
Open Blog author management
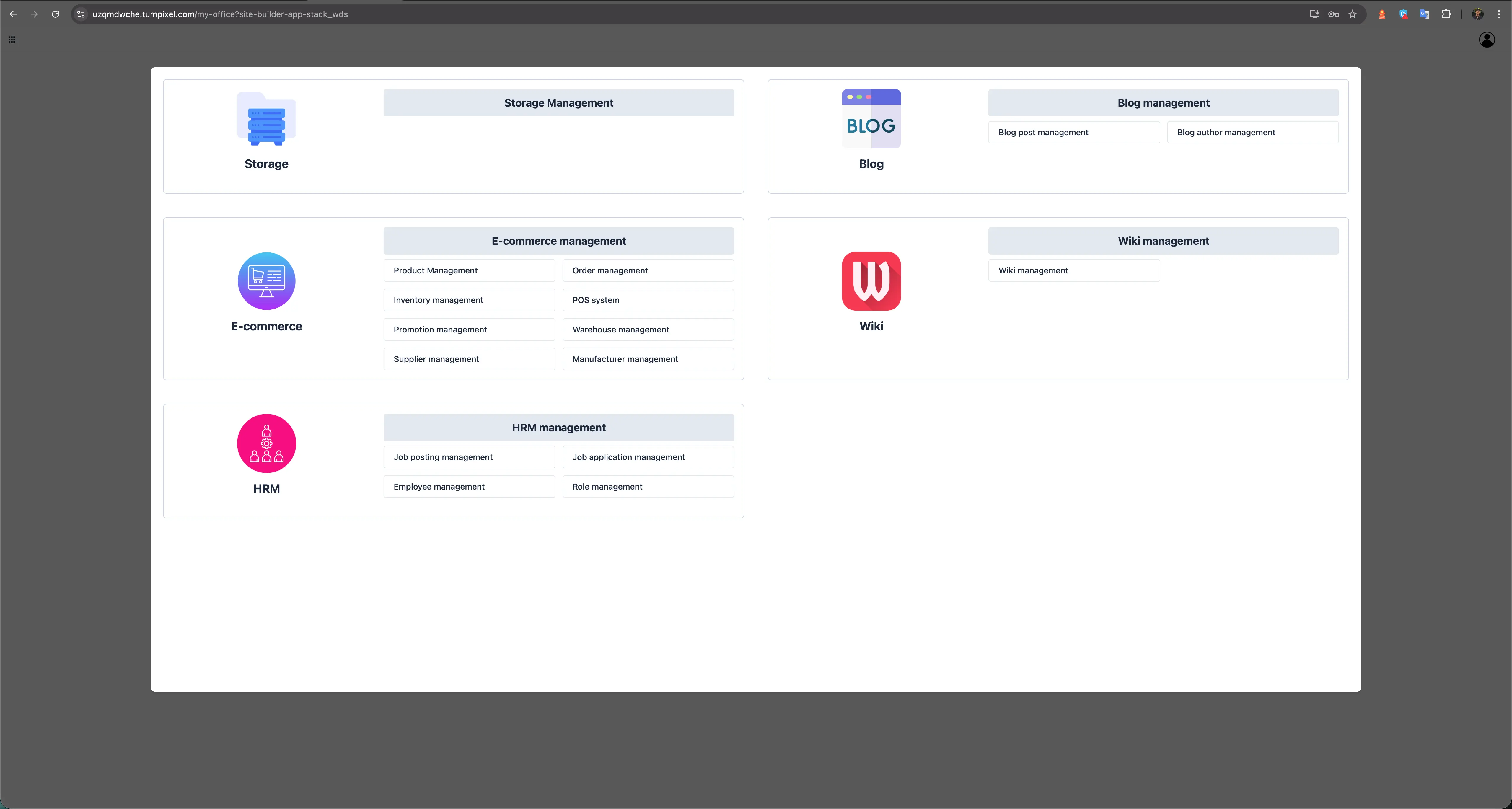1252,132
